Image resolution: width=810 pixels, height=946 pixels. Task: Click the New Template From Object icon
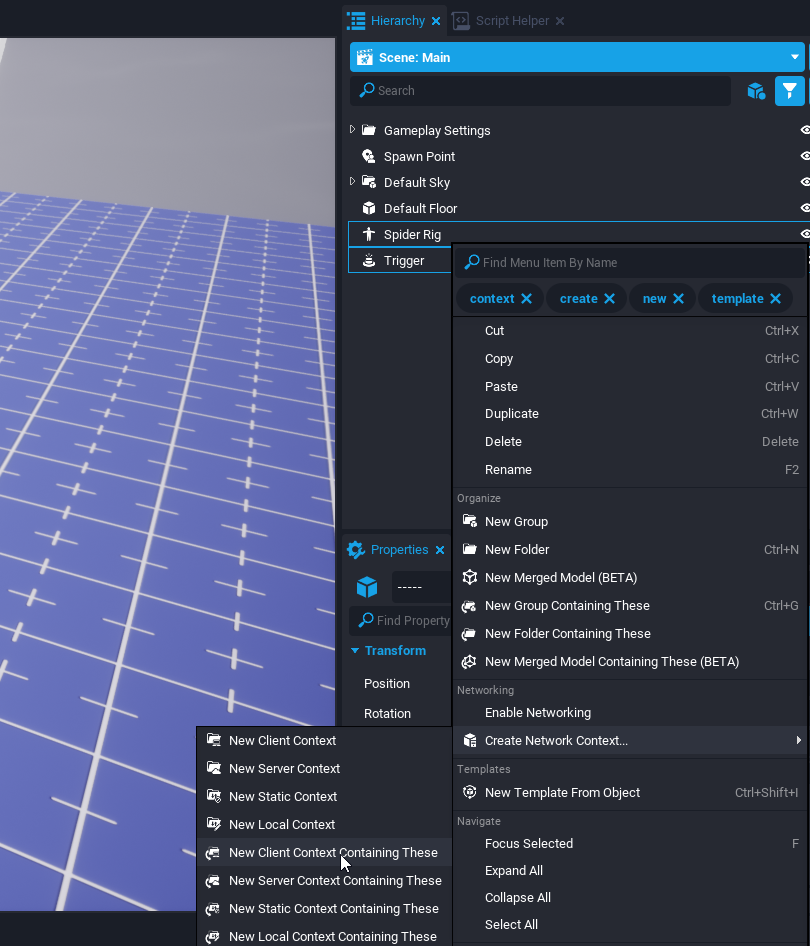tap(469, 793)
